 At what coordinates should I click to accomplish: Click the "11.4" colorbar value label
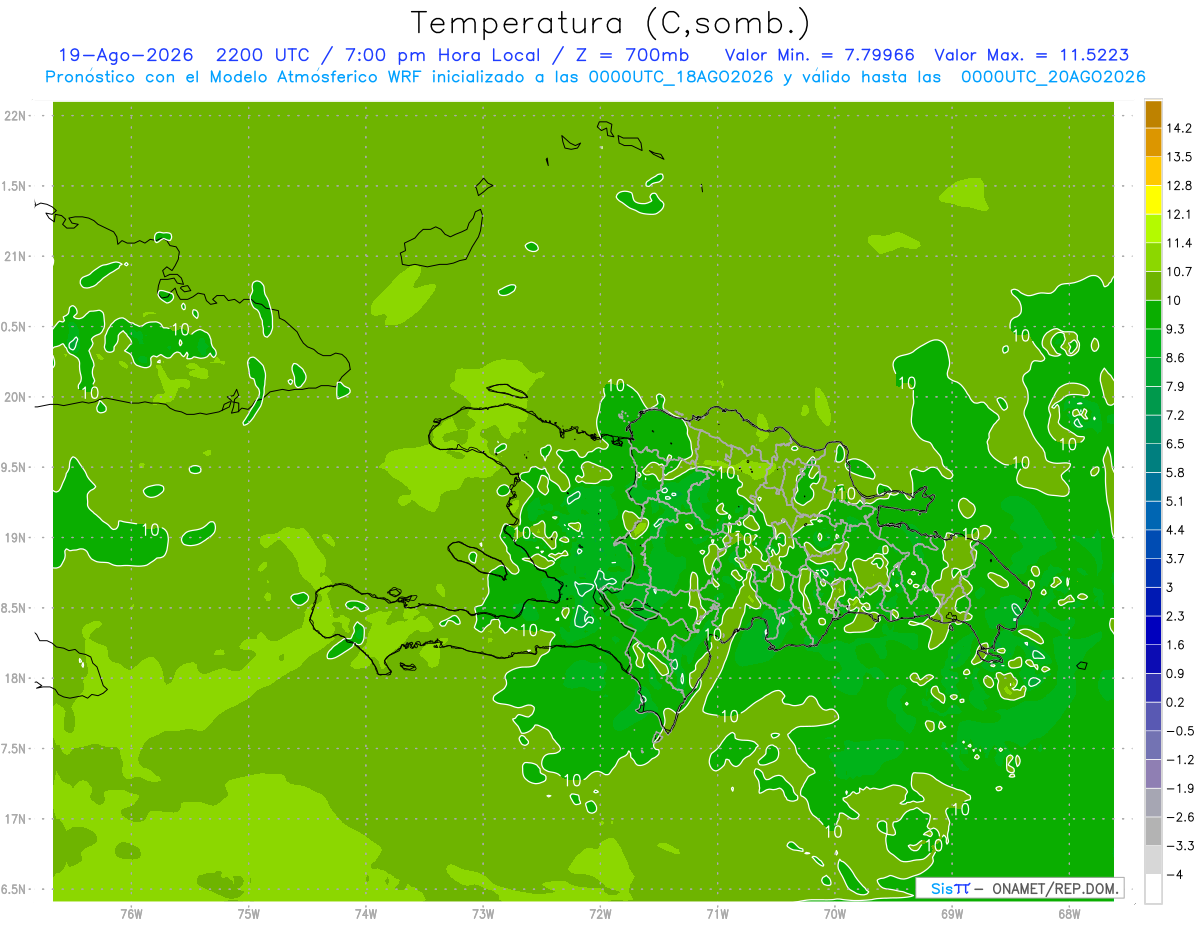pos(1180,243)
